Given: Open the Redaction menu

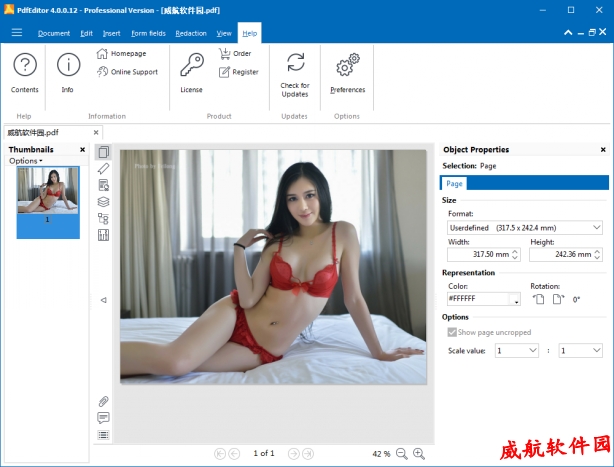Looking at the screenshot, I should click(190, 33).
